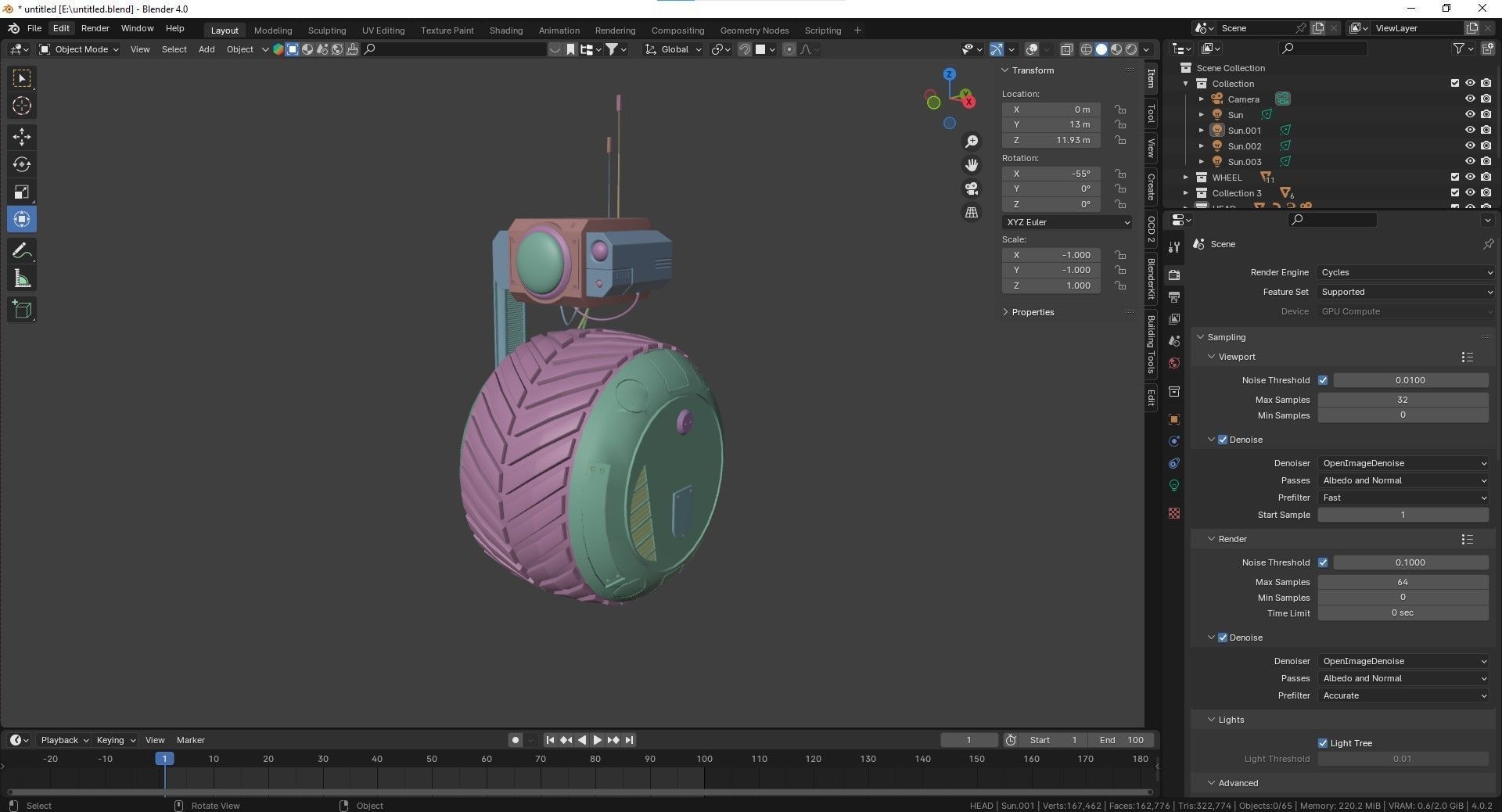Open the Object Data light properties icon
Image resolution: width=1502 pixels, height=812 pixels.
click(x=1174, y=485)
